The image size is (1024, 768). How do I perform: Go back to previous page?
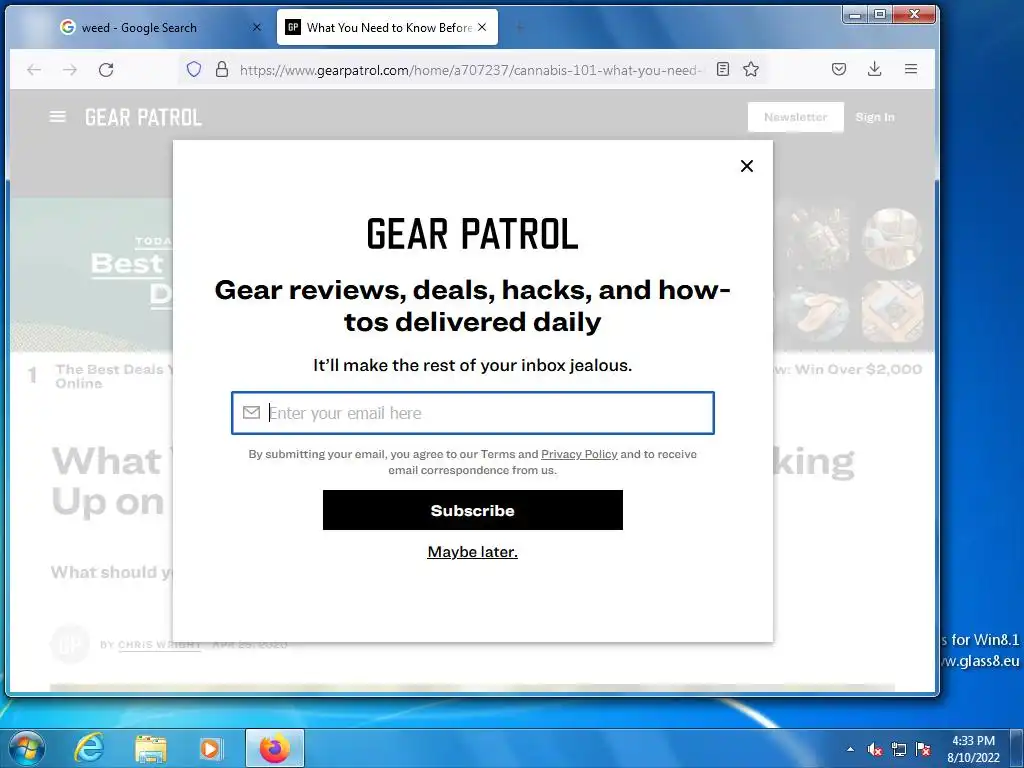point(34,70)
